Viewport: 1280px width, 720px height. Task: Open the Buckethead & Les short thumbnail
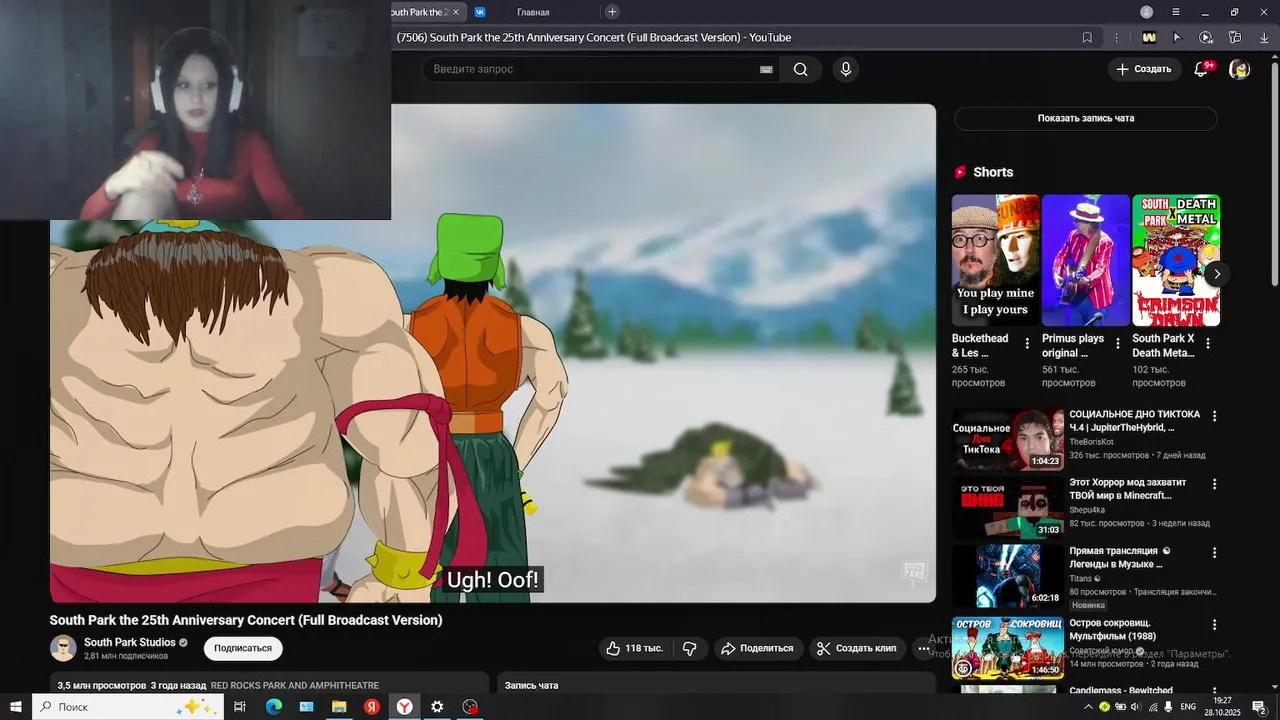click(995, 260)
